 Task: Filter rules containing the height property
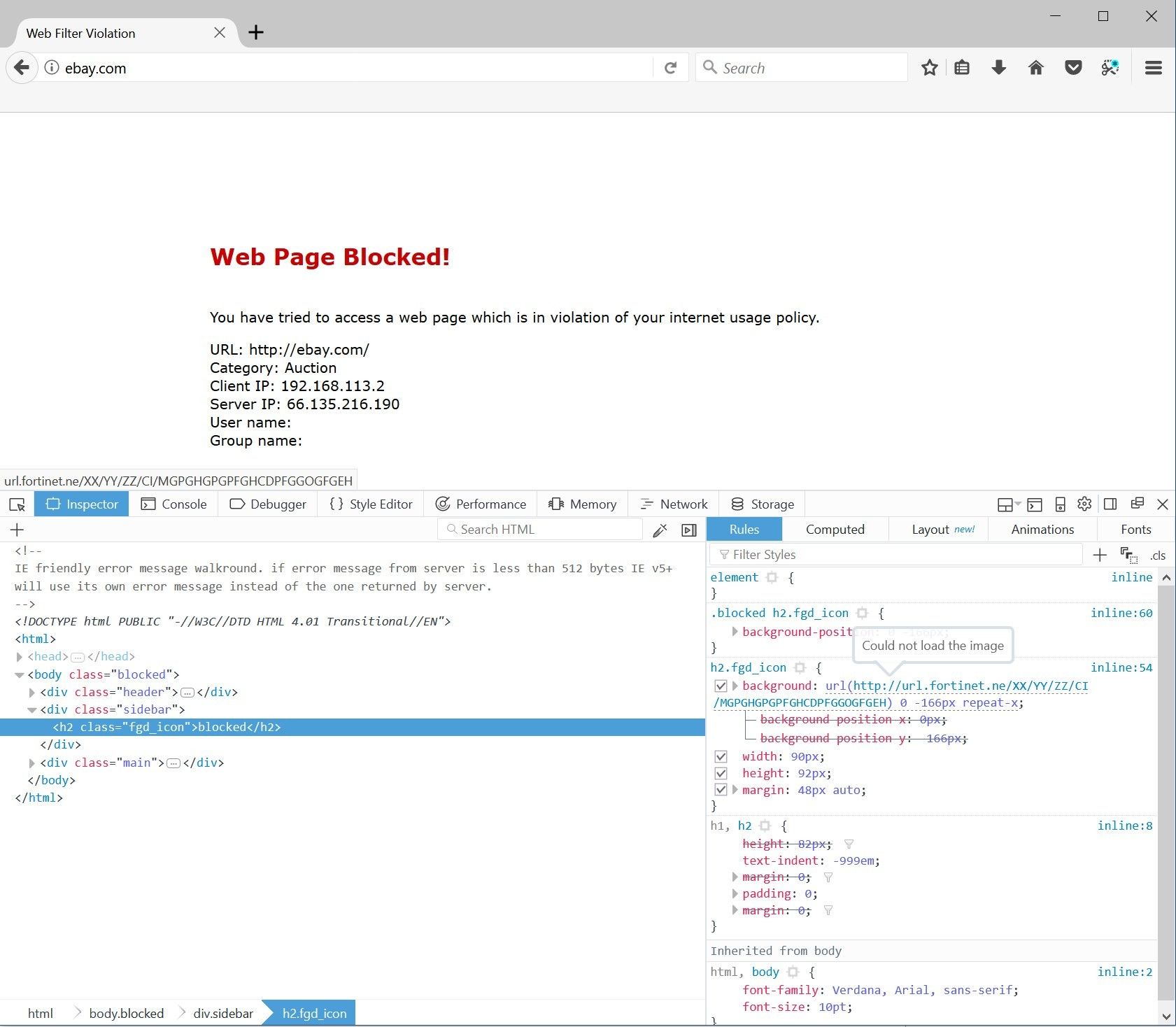(849, 844)
